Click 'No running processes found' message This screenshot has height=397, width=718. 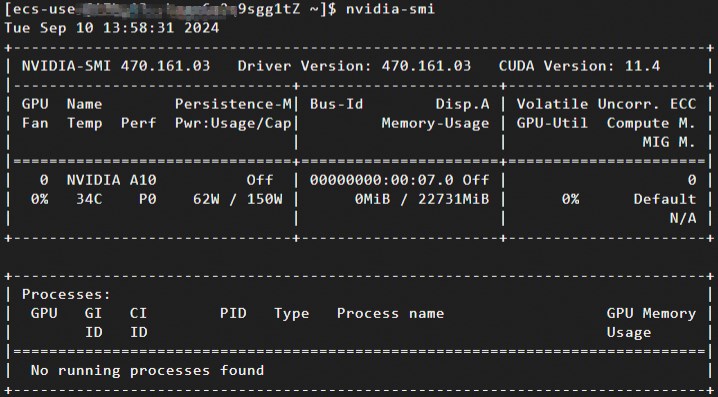pos(147,370)
